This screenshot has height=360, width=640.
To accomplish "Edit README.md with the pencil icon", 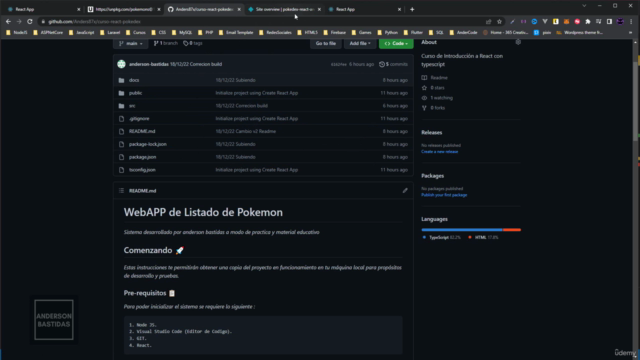I will [x=405, y=191].
